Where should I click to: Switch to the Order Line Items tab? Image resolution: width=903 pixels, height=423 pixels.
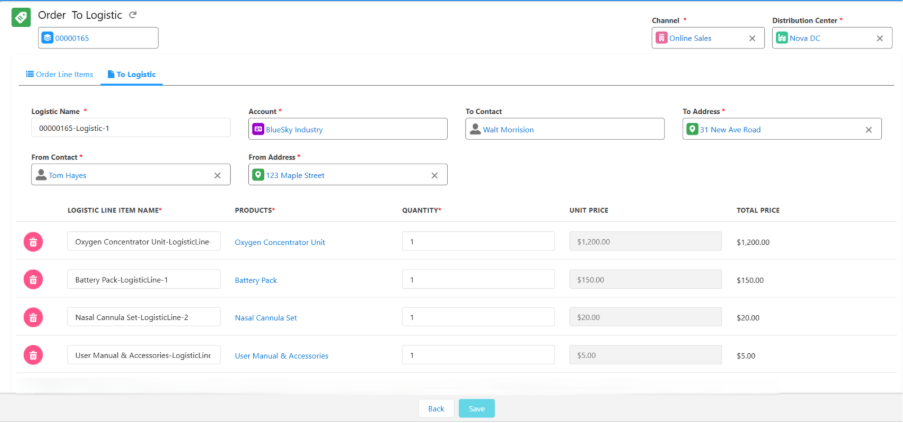[59, 74]
